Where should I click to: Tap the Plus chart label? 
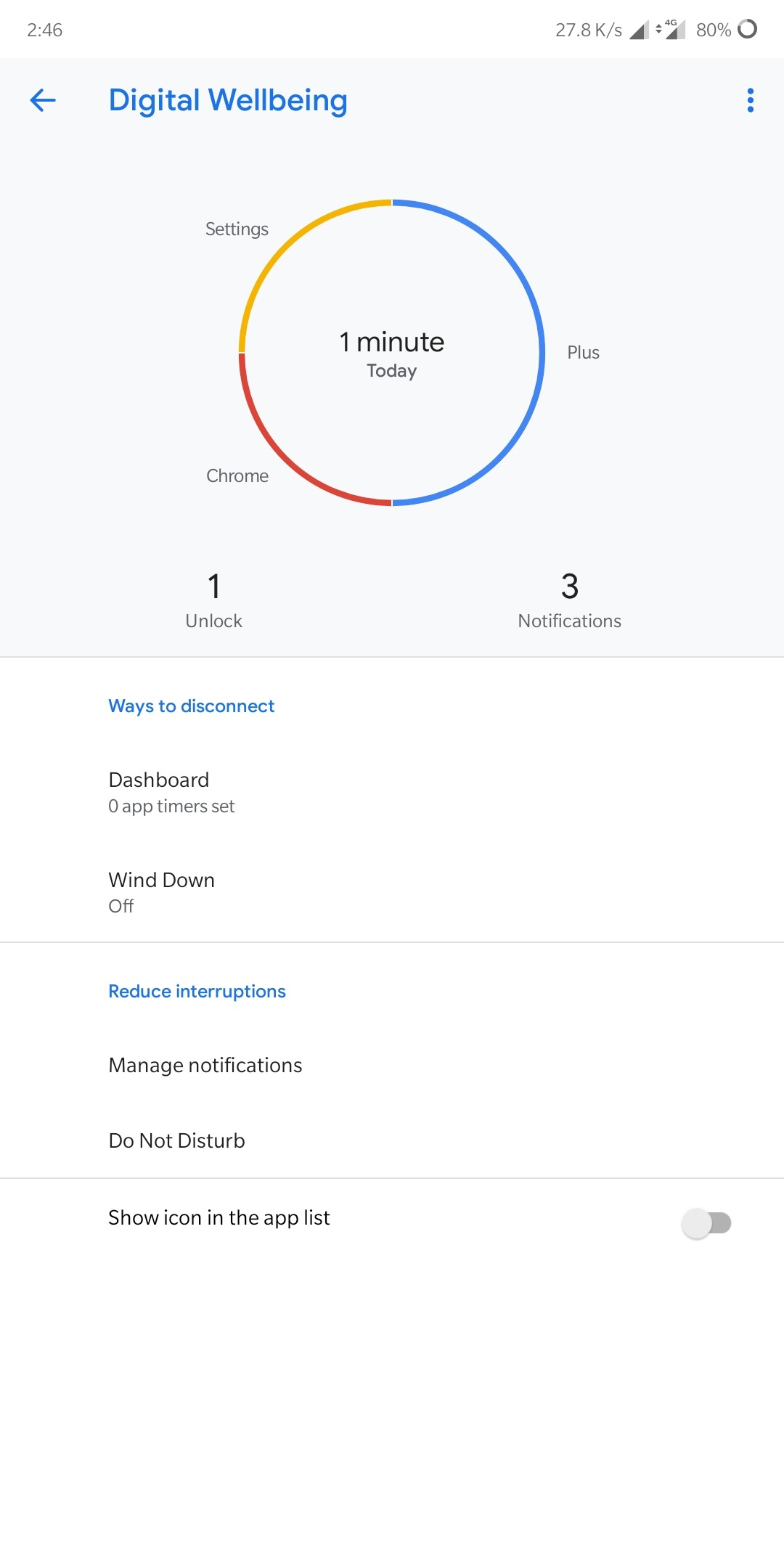click(583, 353)
